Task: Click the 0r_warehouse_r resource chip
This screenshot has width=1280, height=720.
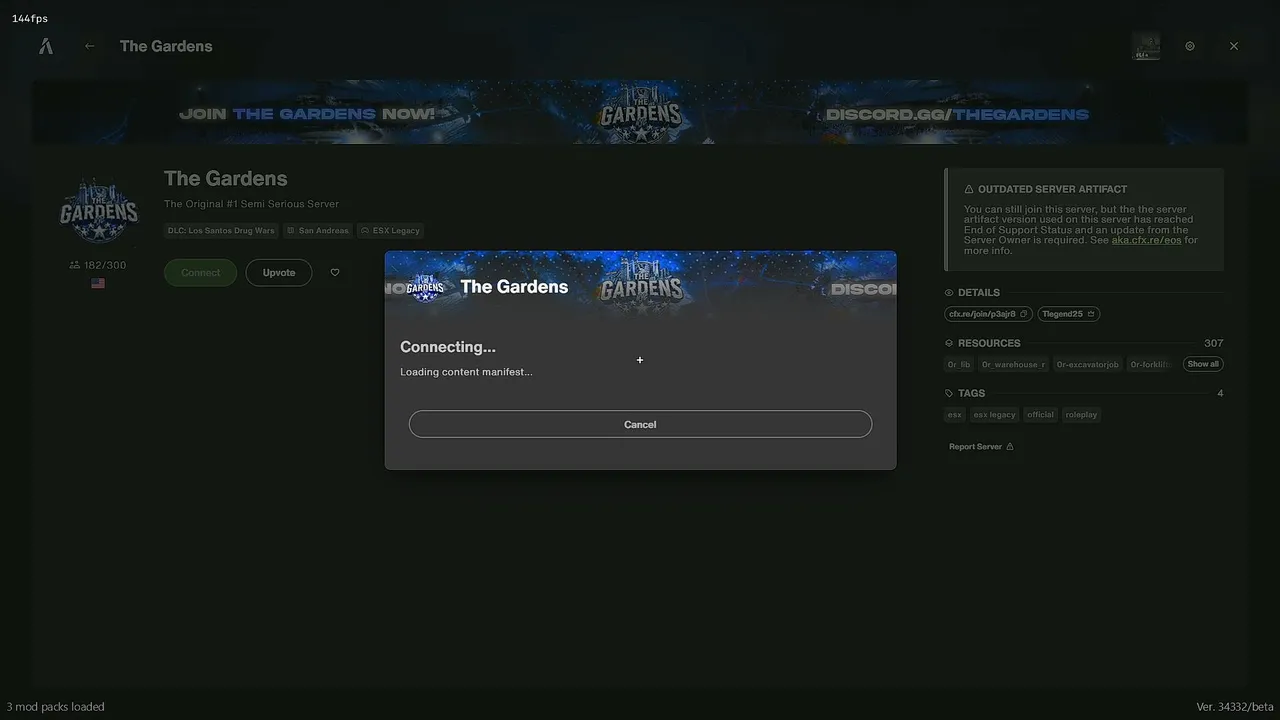Action: click(x=1013, y=365)
